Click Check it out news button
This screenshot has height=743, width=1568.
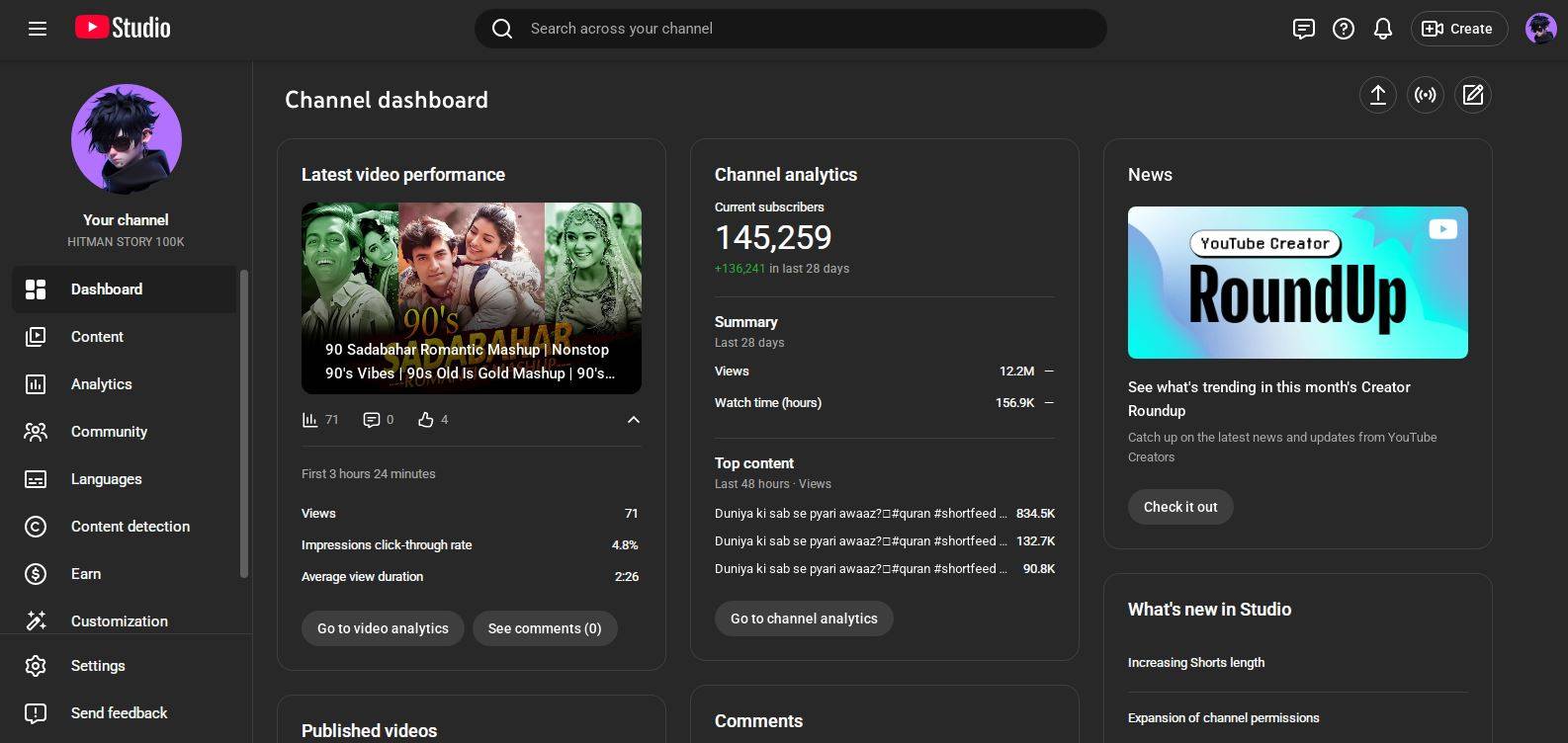coord(1179,507)
